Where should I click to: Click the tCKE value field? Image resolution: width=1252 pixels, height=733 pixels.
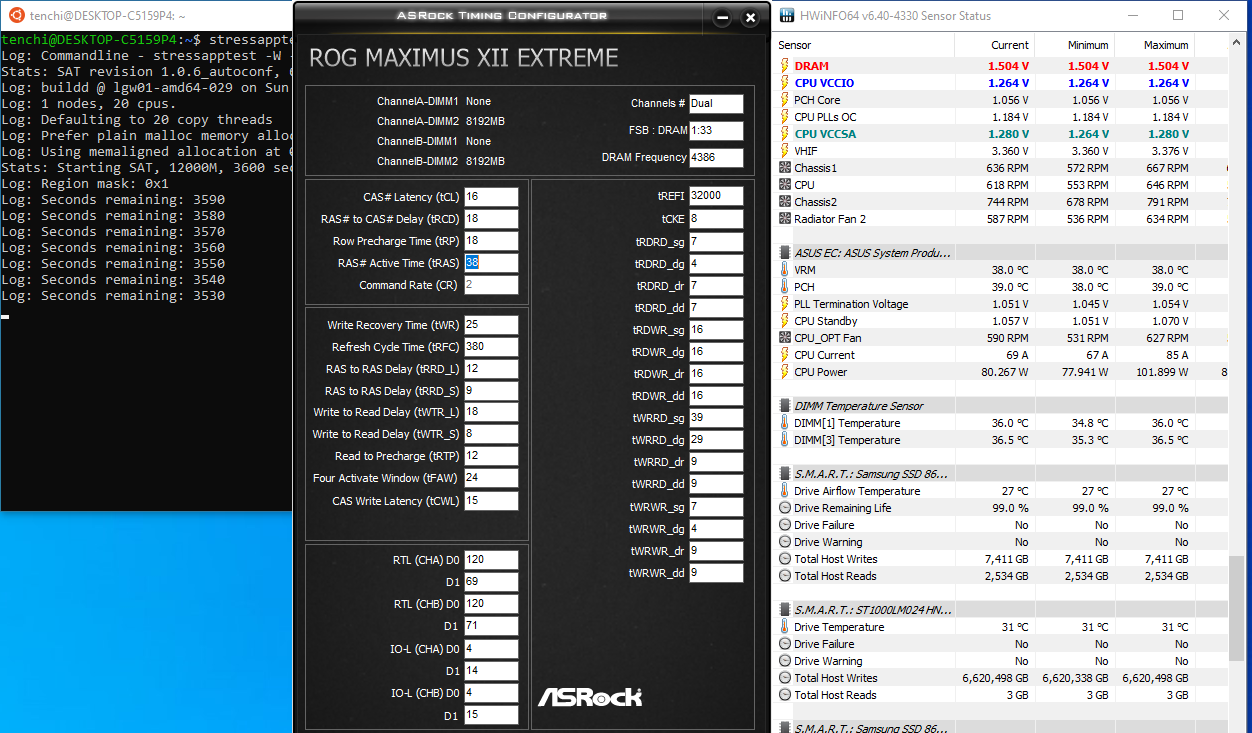click(716, 218)
